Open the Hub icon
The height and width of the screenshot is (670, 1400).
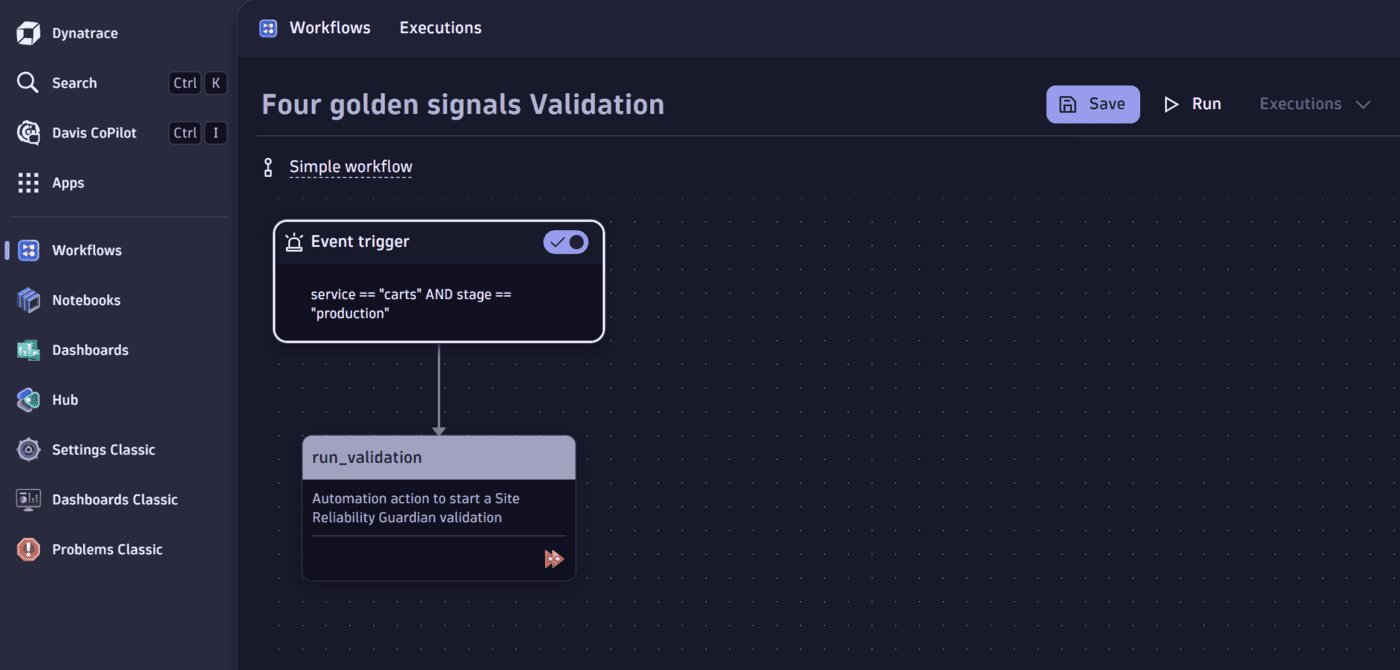(x=27, y=399)
